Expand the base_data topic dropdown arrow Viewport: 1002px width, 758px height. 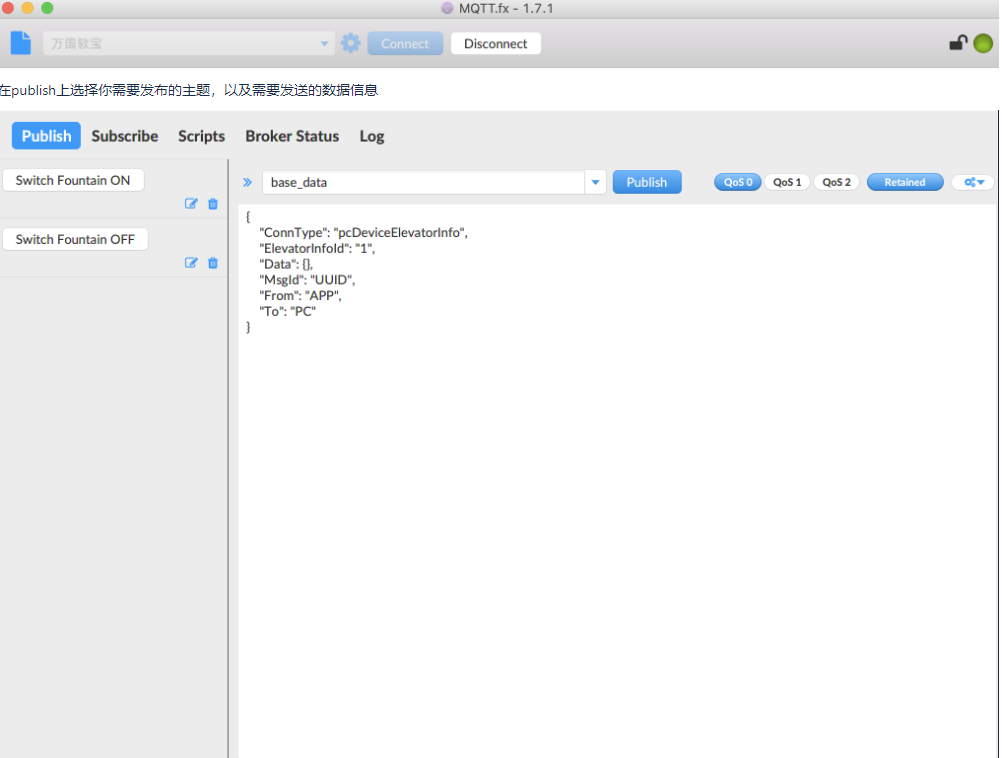coord(595,182)
